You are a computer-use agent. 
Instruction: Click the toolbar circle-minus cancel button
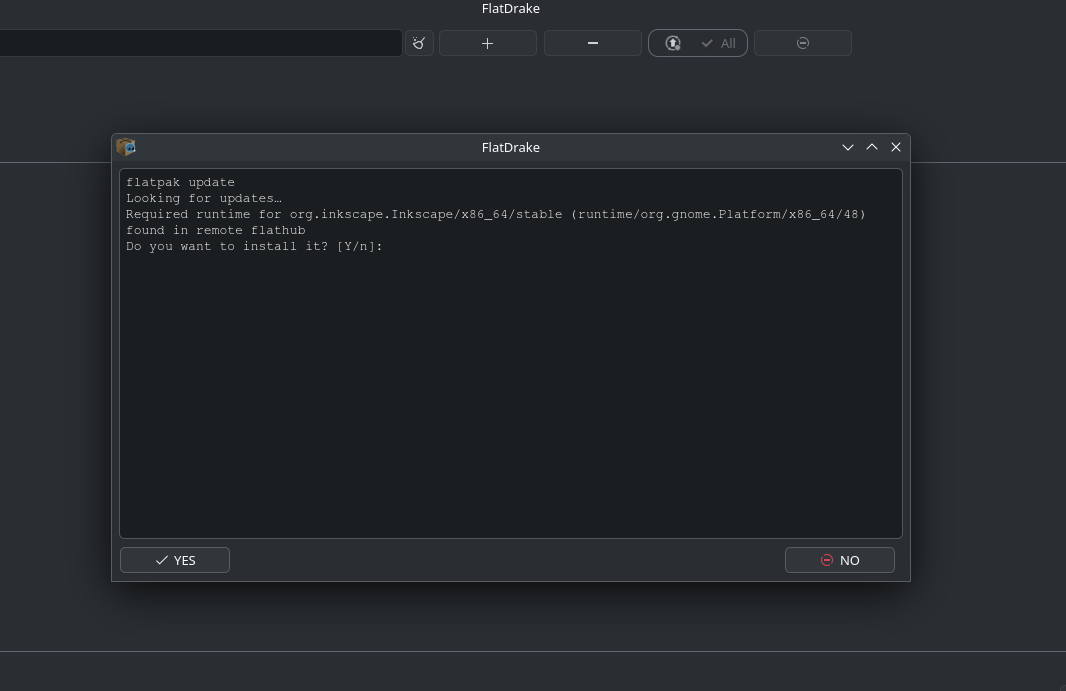(x=803, y=44)
